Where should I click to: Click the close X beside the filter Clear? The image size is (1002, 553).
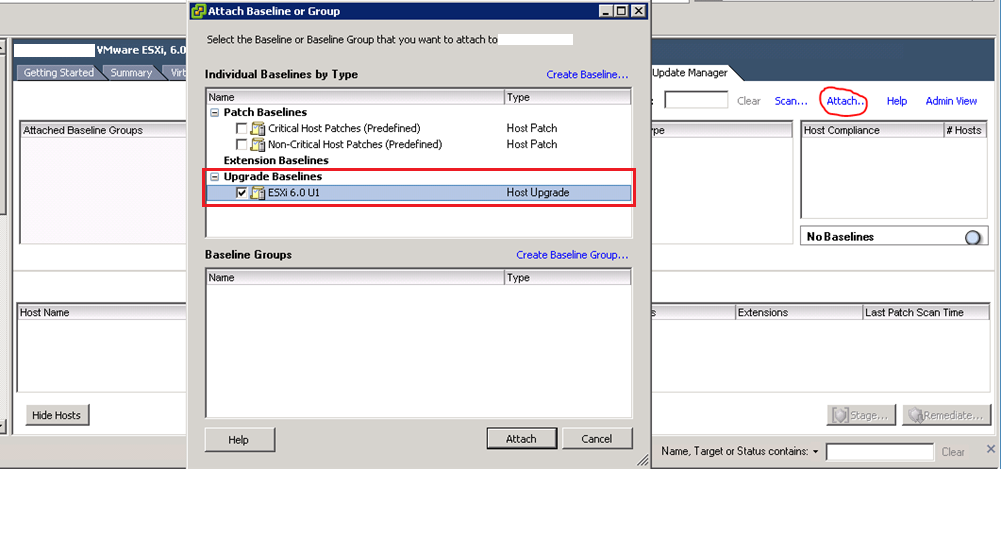[990, 449]
